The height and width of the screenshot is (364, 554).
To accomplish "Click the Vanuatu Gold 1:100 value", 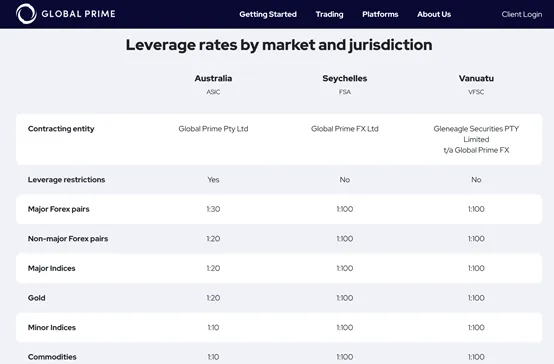I will [476, 298].
